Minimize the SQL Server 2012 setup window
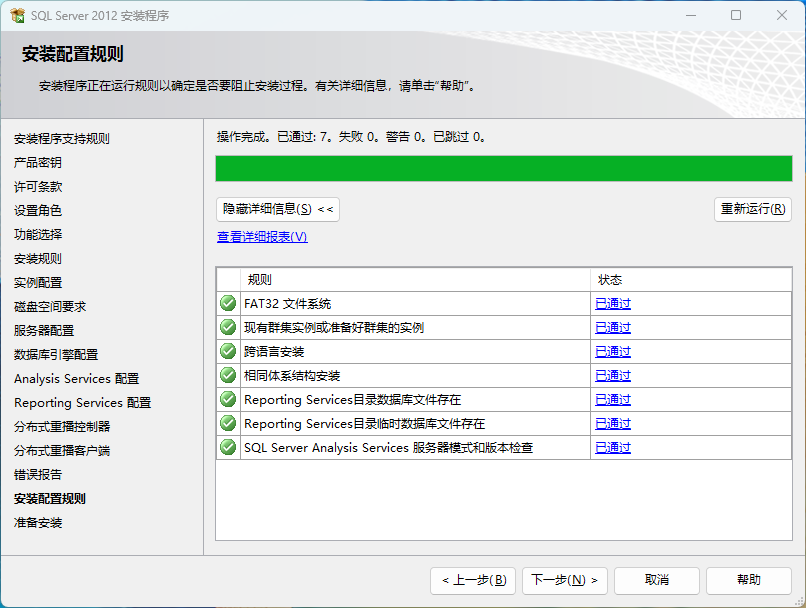Image resolution: width=806 pixels, height=608 pixels. (691, 15)
